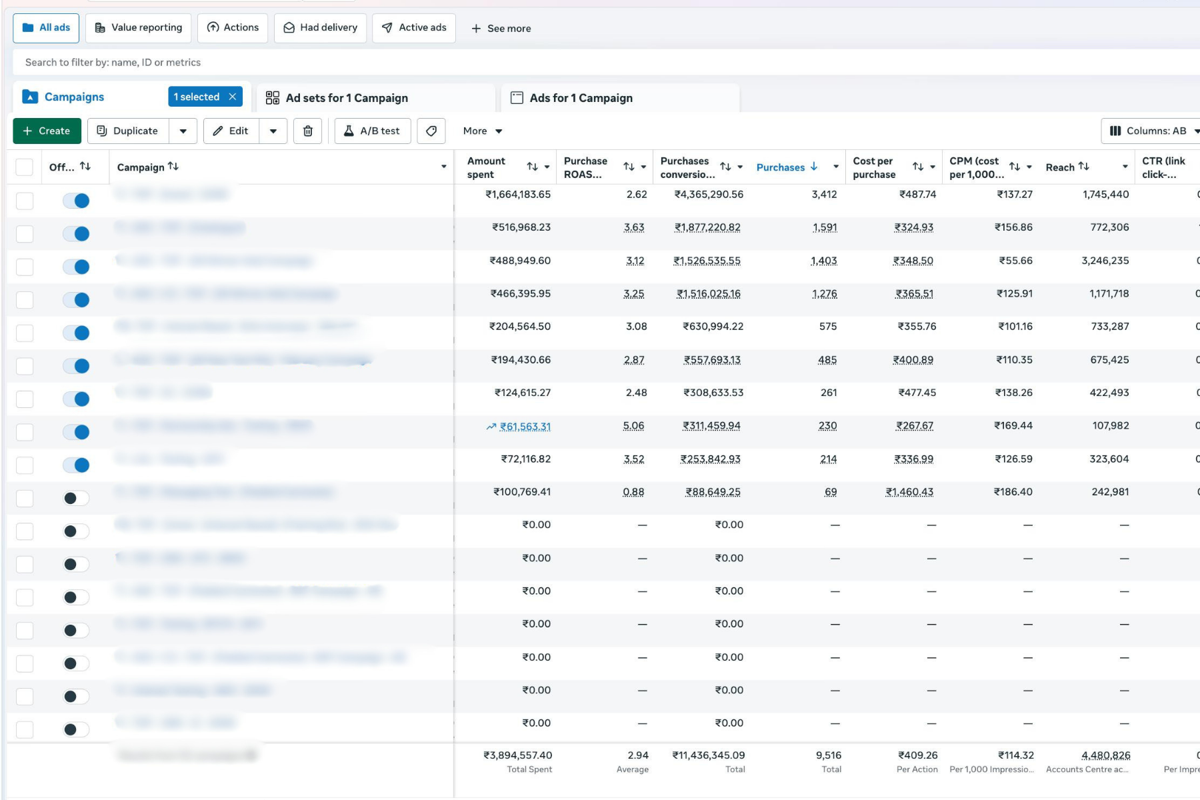Switch to the Ads for 1 Campaign tab
The height and width of the screenshot is (800, 1200).
point(580,97)
